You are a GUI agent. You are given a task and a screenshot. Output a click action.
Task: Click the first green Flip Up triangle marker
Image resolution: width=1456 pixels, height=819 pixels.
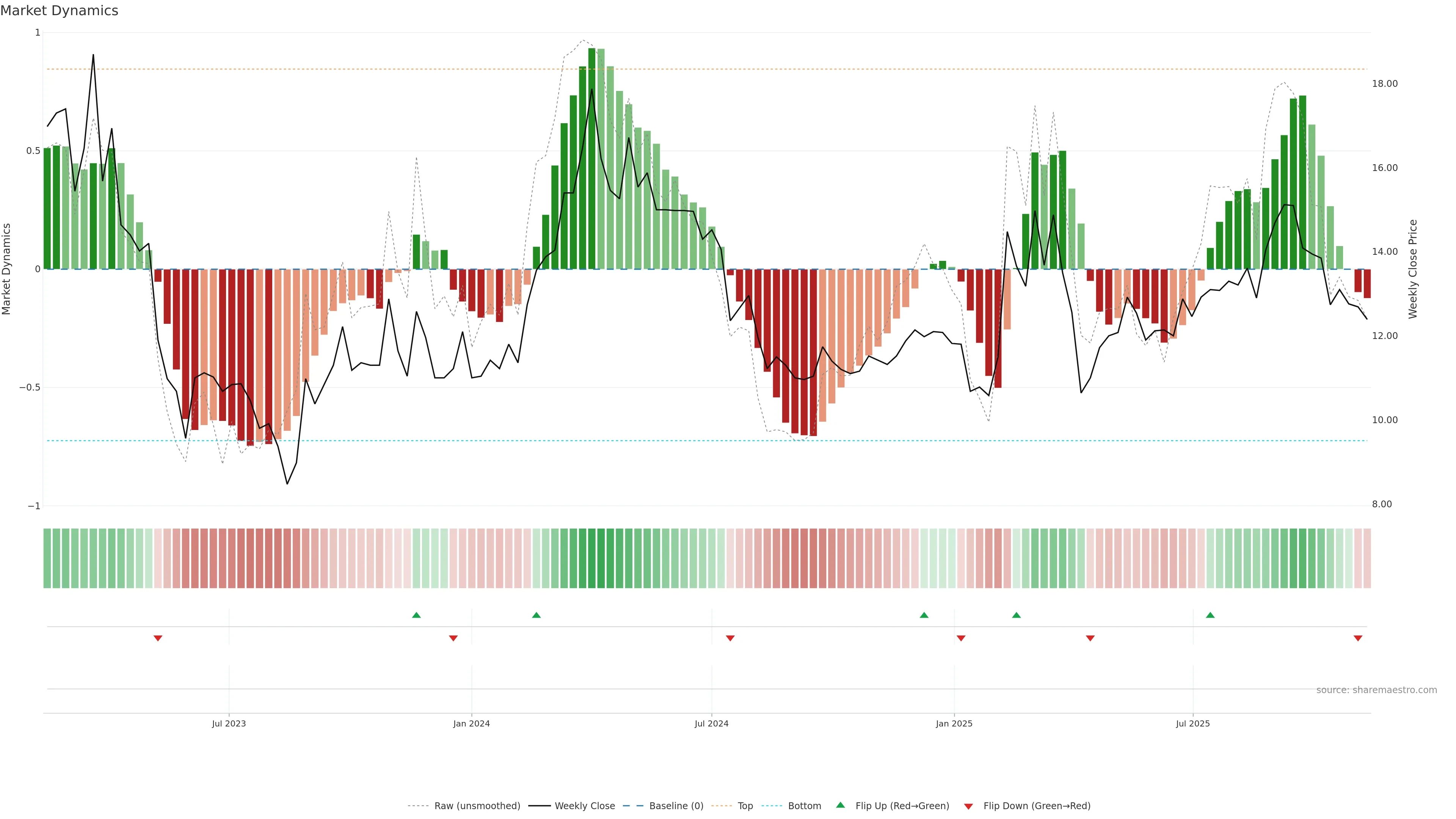[417, 615]
